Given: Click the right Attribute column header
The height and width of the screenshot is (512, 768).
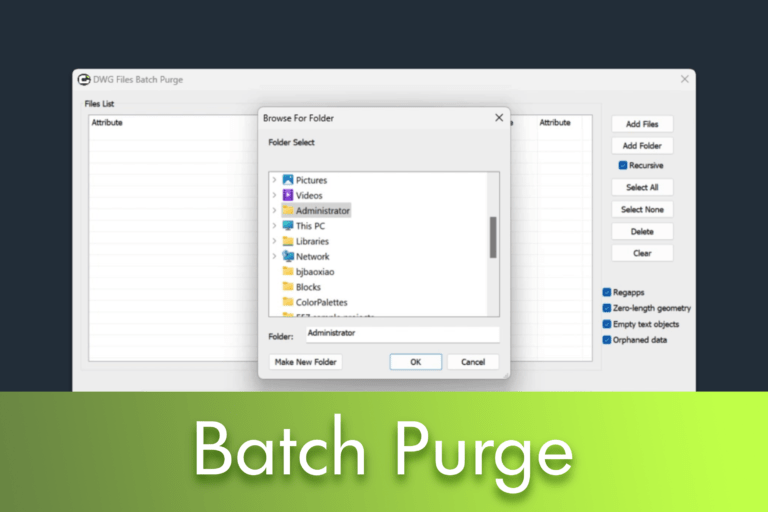Looking at the screenshot, I should coord(555,122).
